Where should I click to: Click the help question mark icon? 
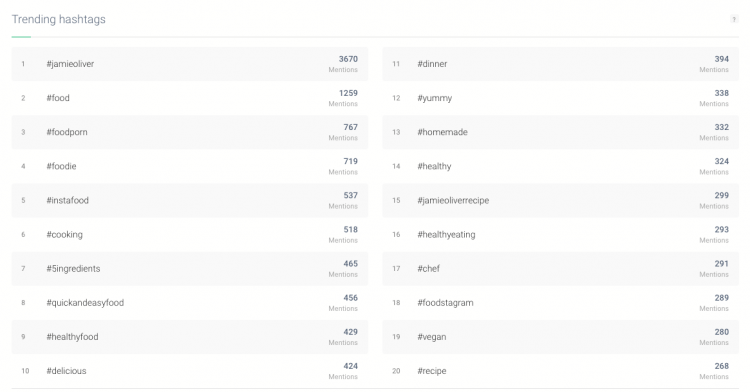pyautogui.click(x=734, y=20)
